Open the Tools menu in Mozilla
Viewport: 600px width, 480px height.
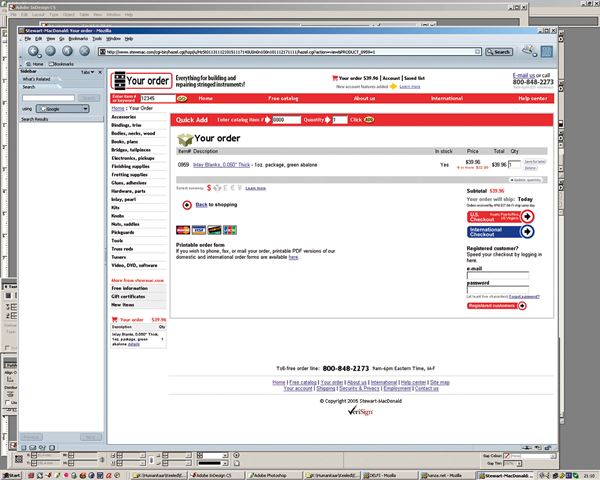(x=97, y=39)
